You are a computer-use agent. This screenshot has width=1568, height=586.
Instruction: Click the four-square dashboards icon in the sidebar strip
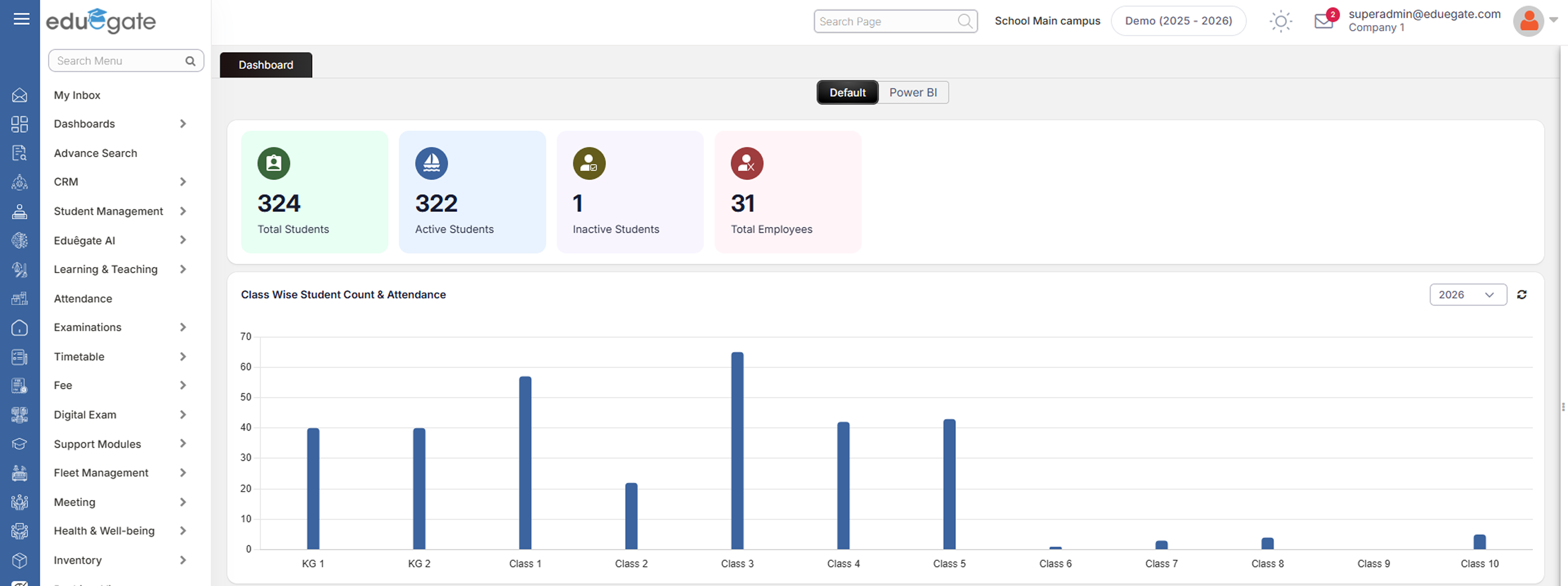pyautogui.click(x=19, y=124)
